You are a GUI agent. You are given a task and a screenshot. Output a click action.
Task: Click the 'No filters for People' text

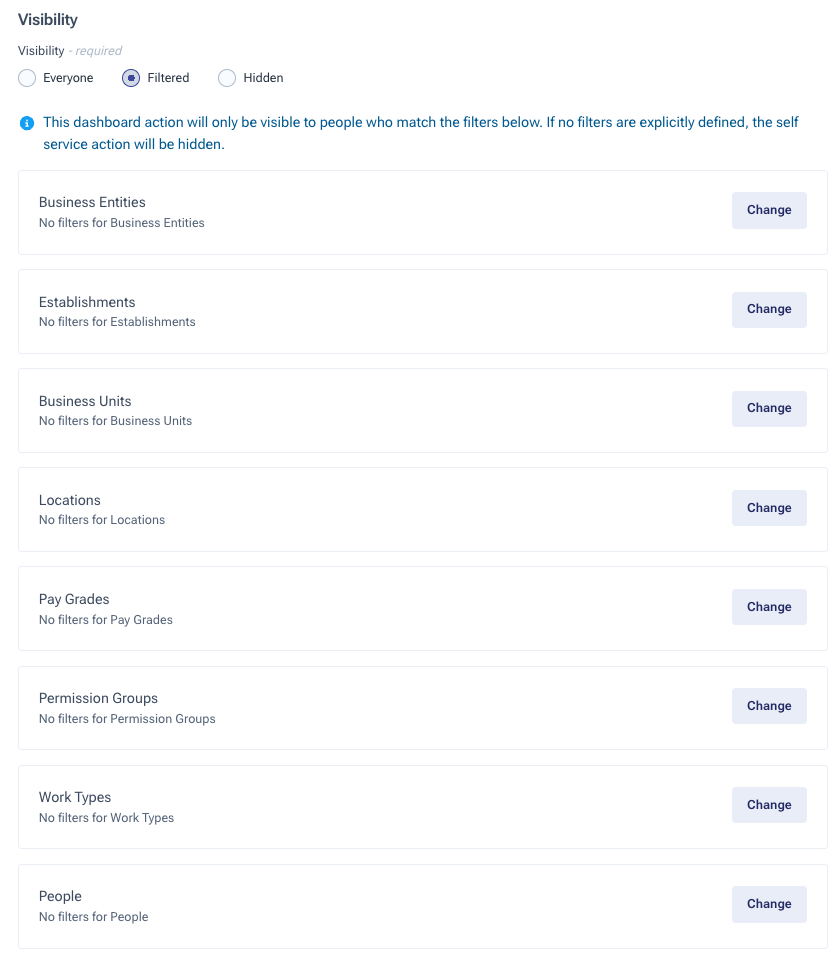point(93,917)
